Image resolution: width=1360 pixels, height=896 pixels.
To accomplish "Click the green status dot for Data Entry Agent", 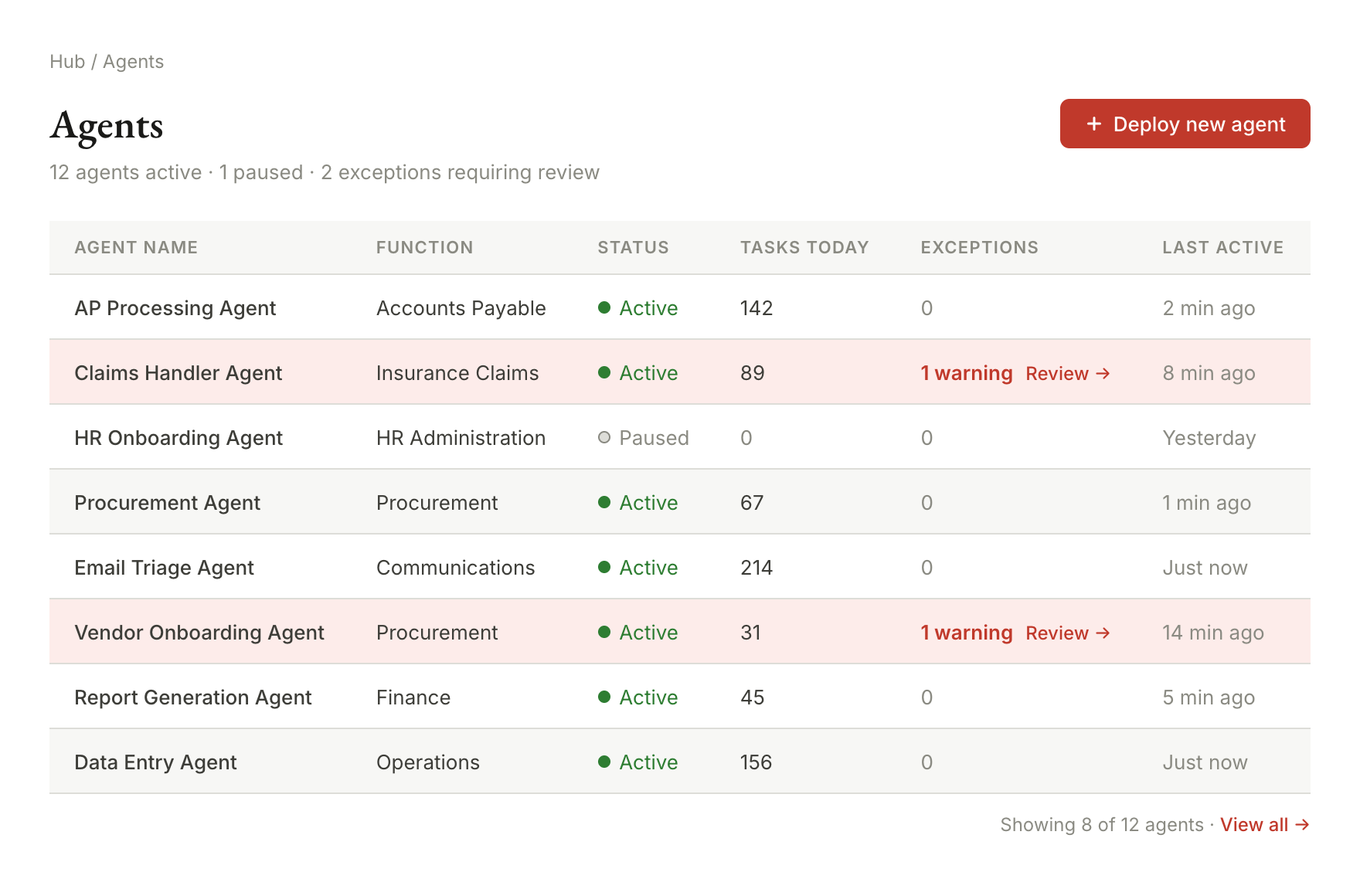I will coord(605,762).
